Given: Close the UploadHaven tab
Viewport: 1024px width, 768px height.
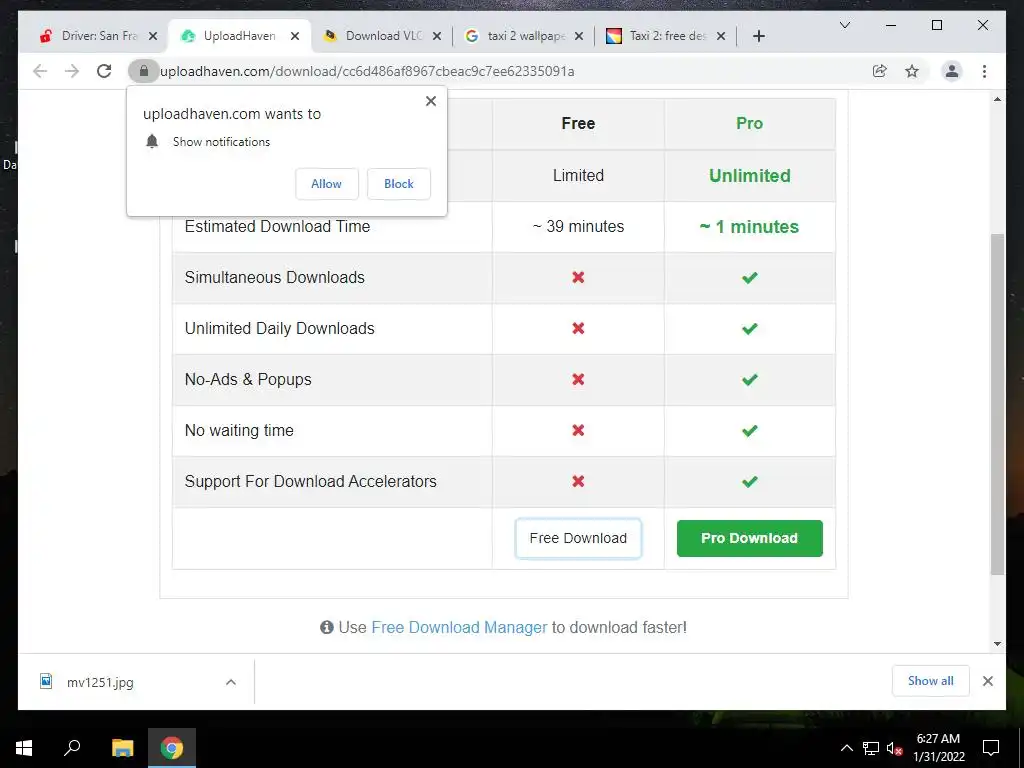Looking at the screenshot, I should click(295, 36).
